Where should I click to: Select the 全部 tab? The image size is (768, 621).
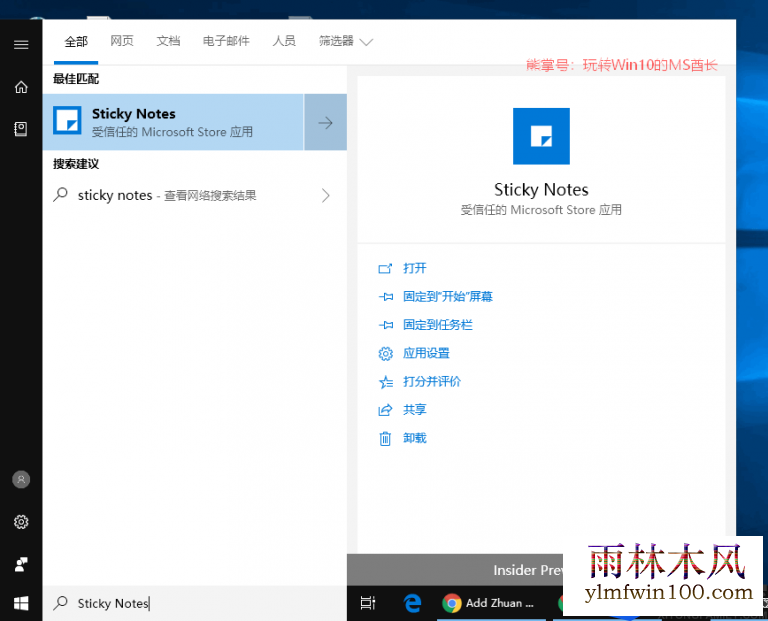coord(76,41)
